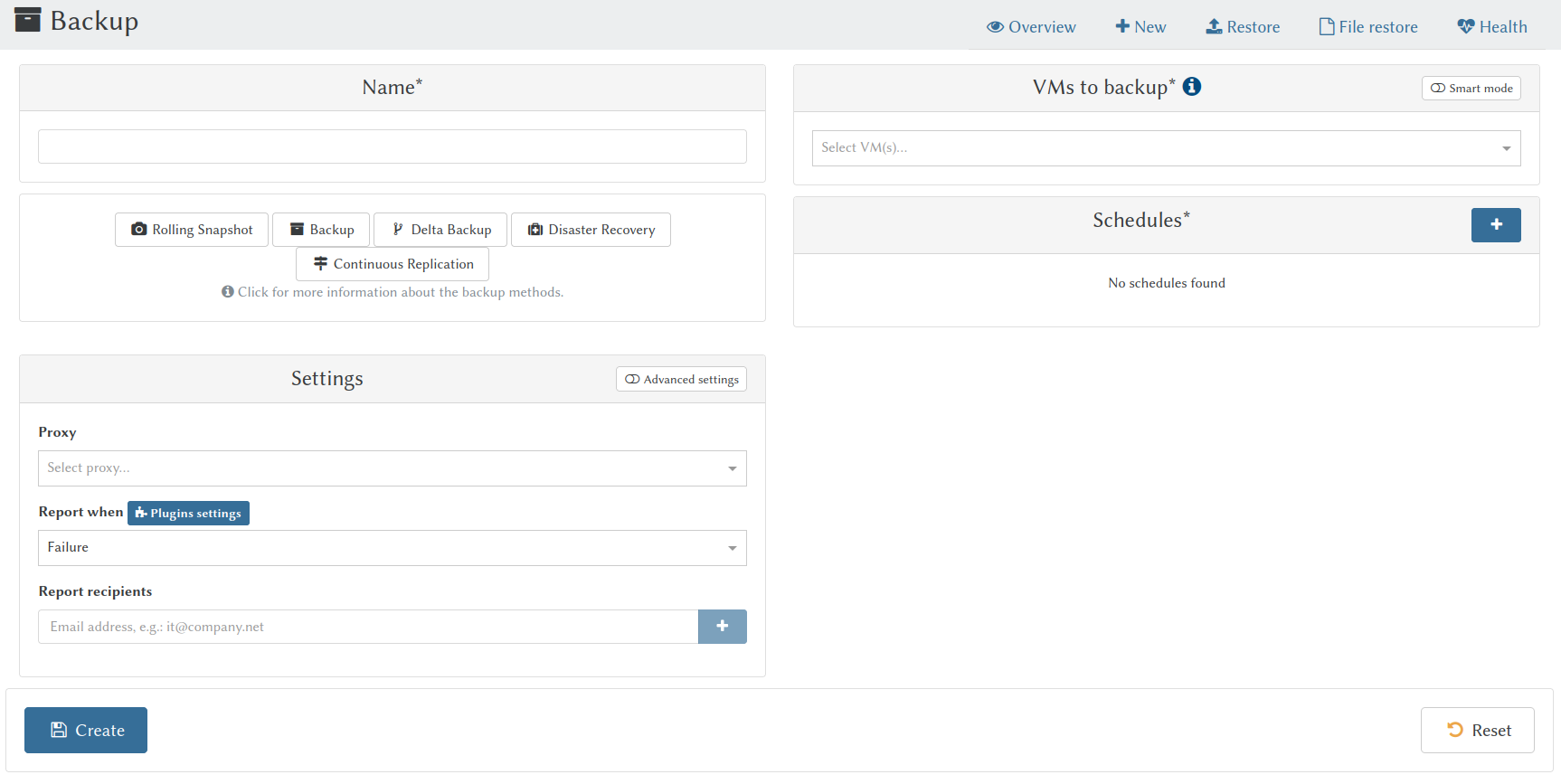This screenshot has width=1561, height=784.
Task: Click the info icon about backup methods
Action: coord(228,292)
